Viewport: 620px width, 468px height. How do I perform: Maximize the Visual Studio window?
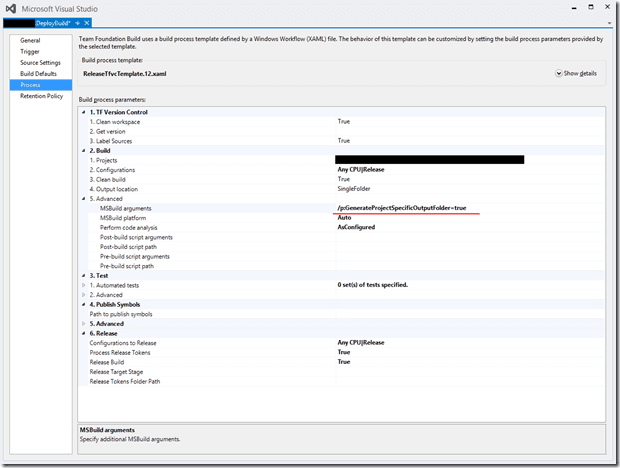pyautogui.click(x=591, y=7)
